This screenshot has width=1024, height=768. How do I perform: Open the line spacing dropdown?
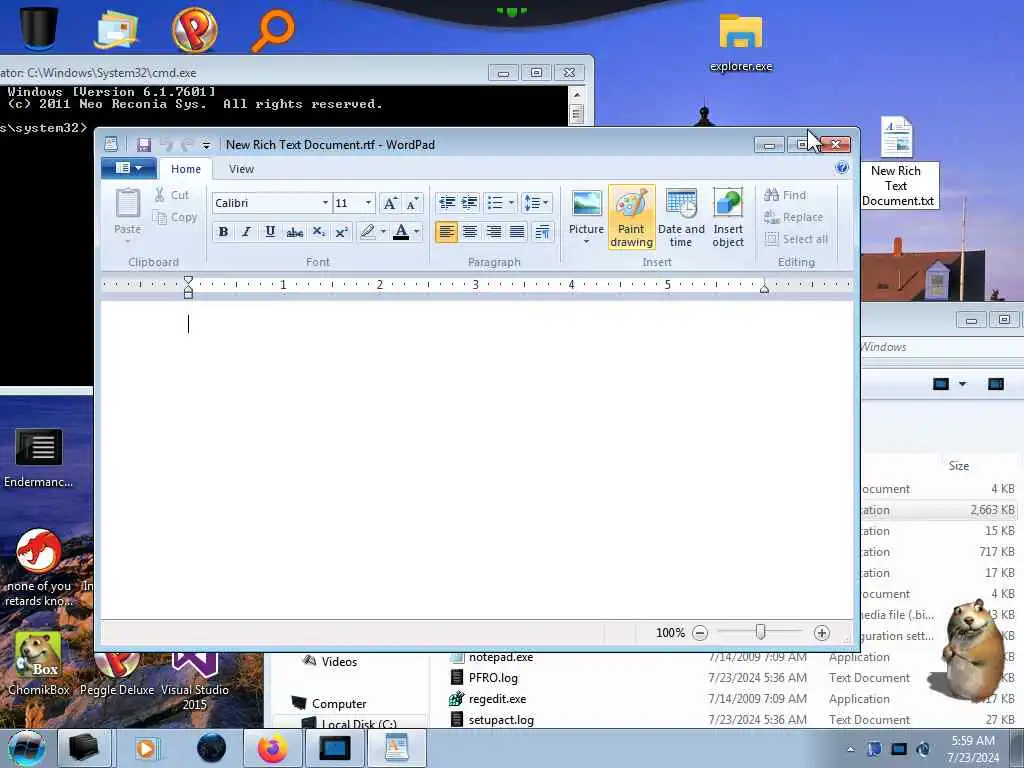[537, 203]
